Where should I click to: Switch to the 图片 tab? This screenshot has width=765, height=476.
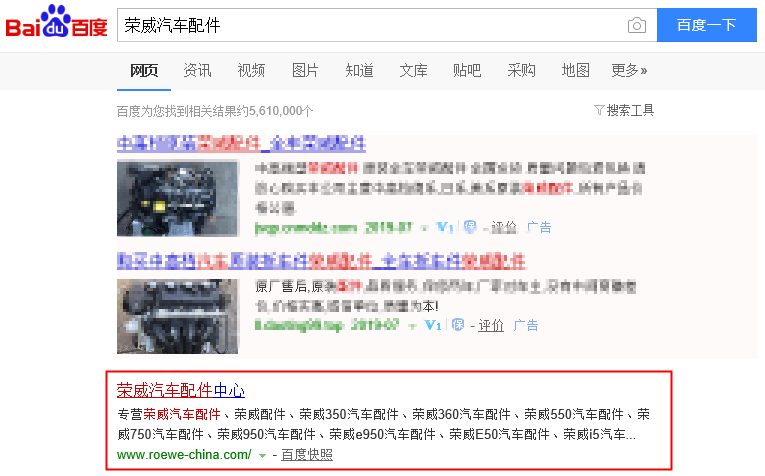click(x=305, y=70)
